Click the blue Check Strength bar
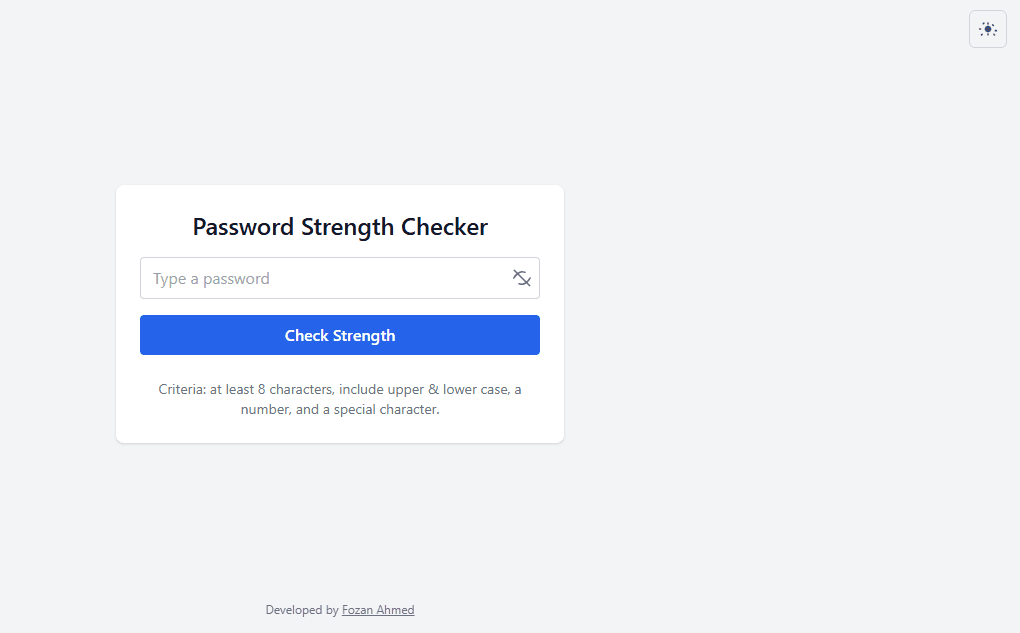Screen dimensions: 1020x633 339,335
